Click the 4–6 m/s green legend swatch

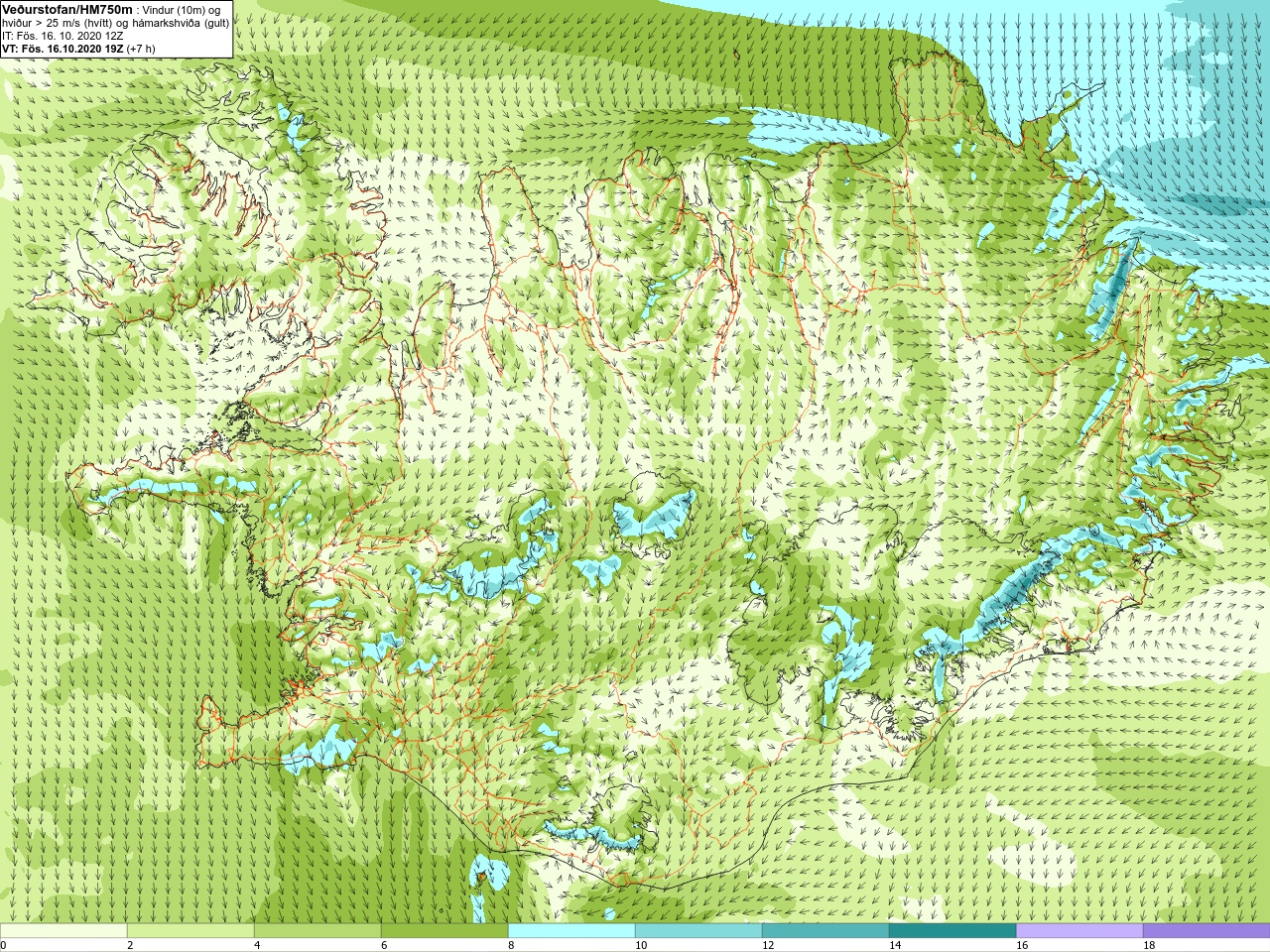pyautogui.click(x=317, y=931)
